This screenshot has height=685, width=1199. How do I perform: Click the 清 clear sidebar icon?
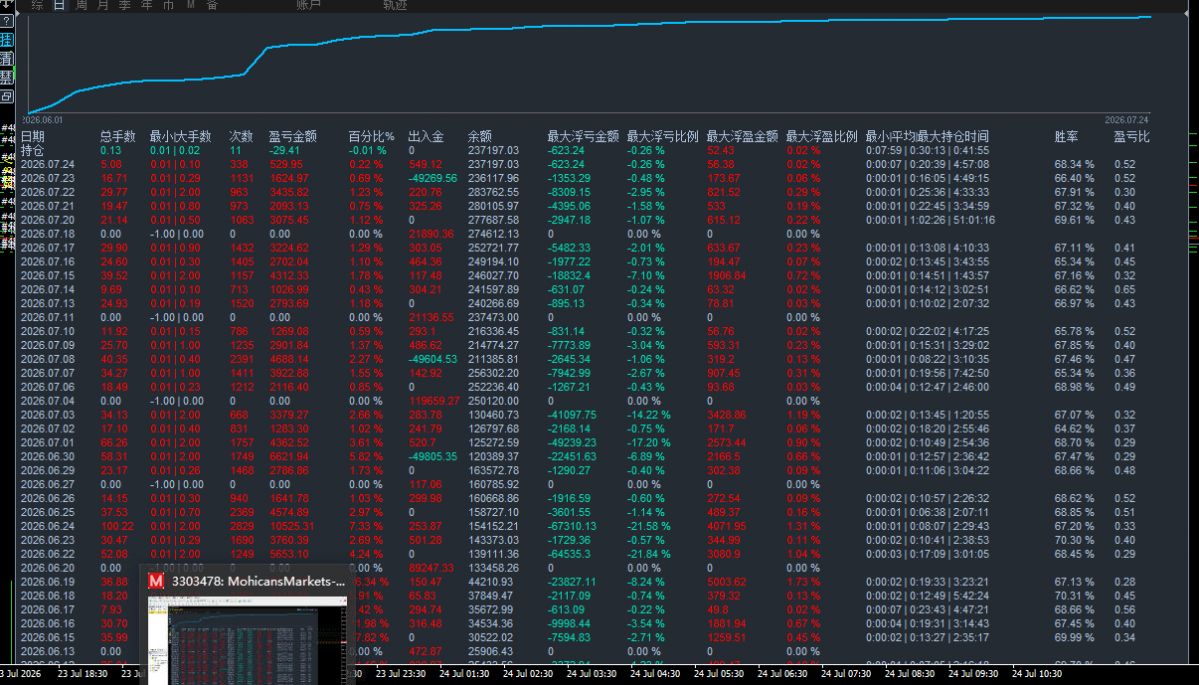click(7, 58)
